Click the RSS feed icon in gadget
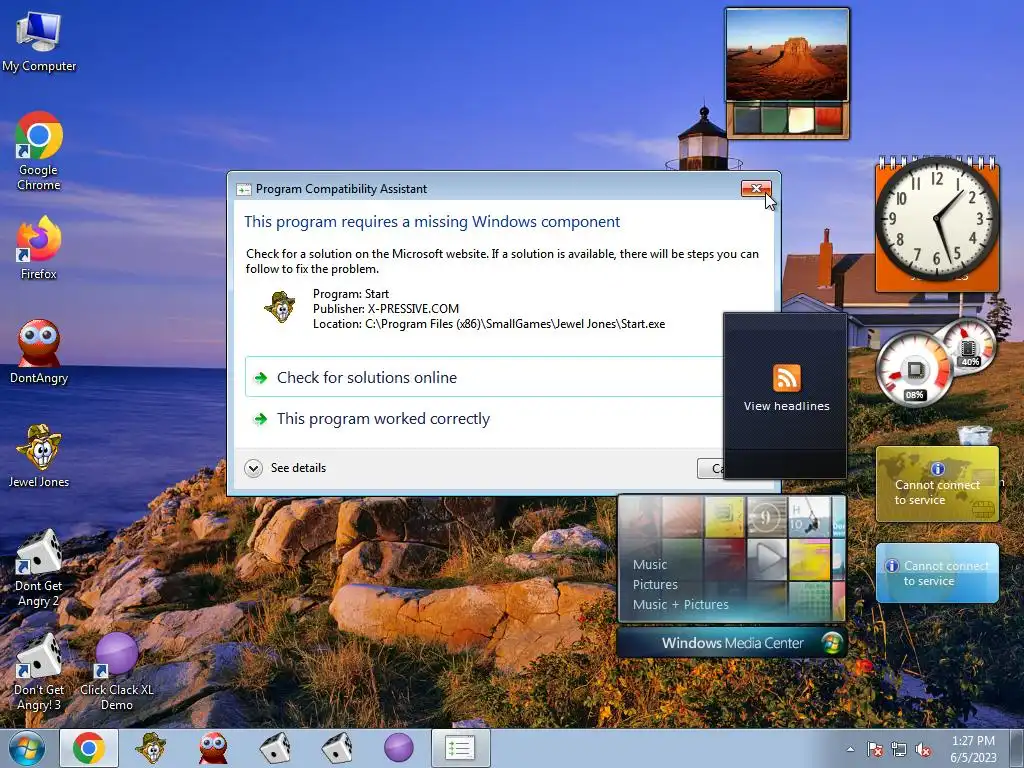Screen dimensions: 1024x768 point(786,378)
